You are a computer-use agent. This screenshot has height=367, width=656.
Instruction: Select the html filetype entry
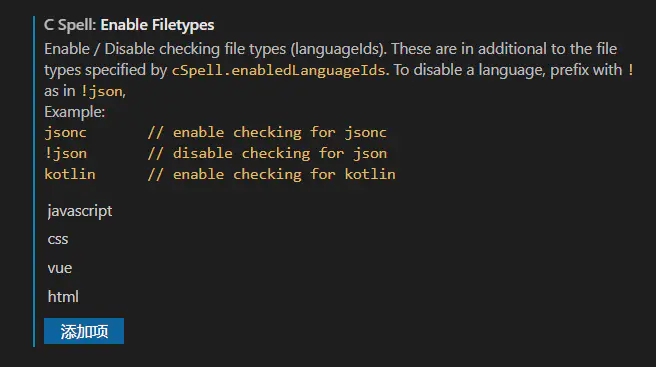(63, 297)
